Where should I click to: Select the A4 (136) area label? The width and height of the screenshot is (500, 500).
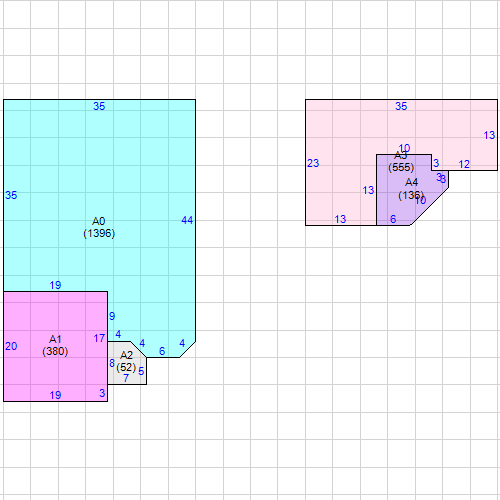point(411,189)
